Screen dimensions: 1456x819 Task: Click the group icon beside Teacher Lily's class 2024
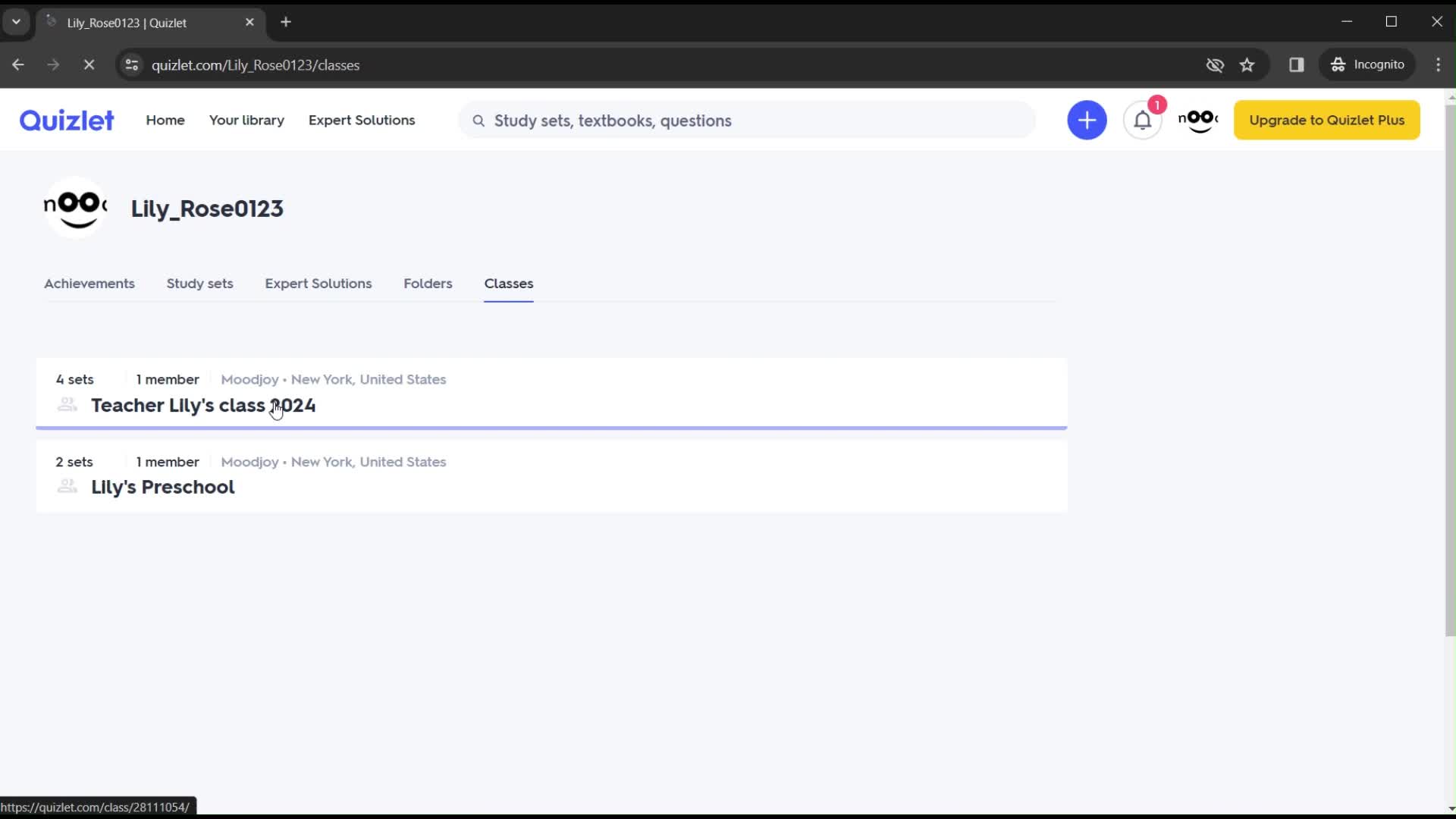pos(67,405)
